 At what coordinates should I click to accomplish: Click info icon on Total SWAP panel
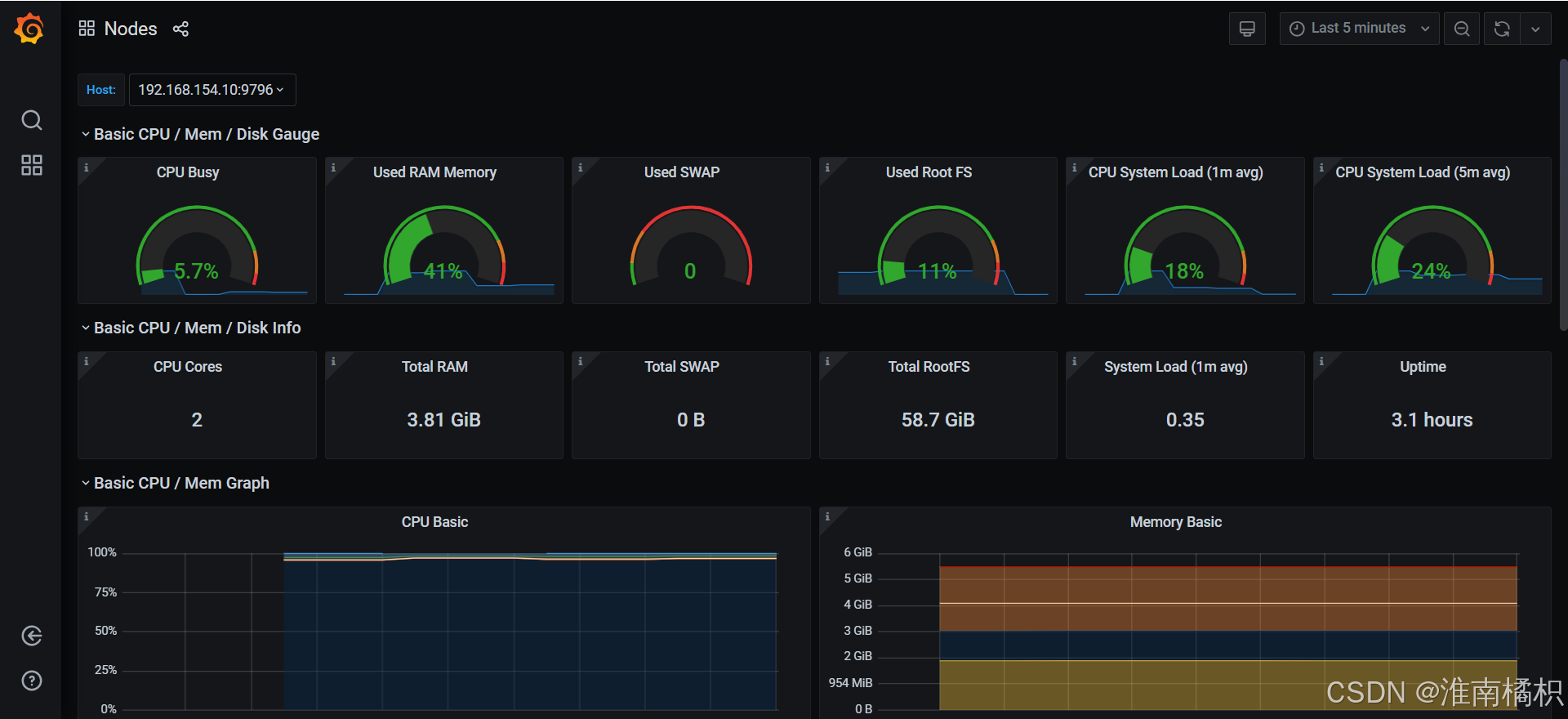(580, 360)
